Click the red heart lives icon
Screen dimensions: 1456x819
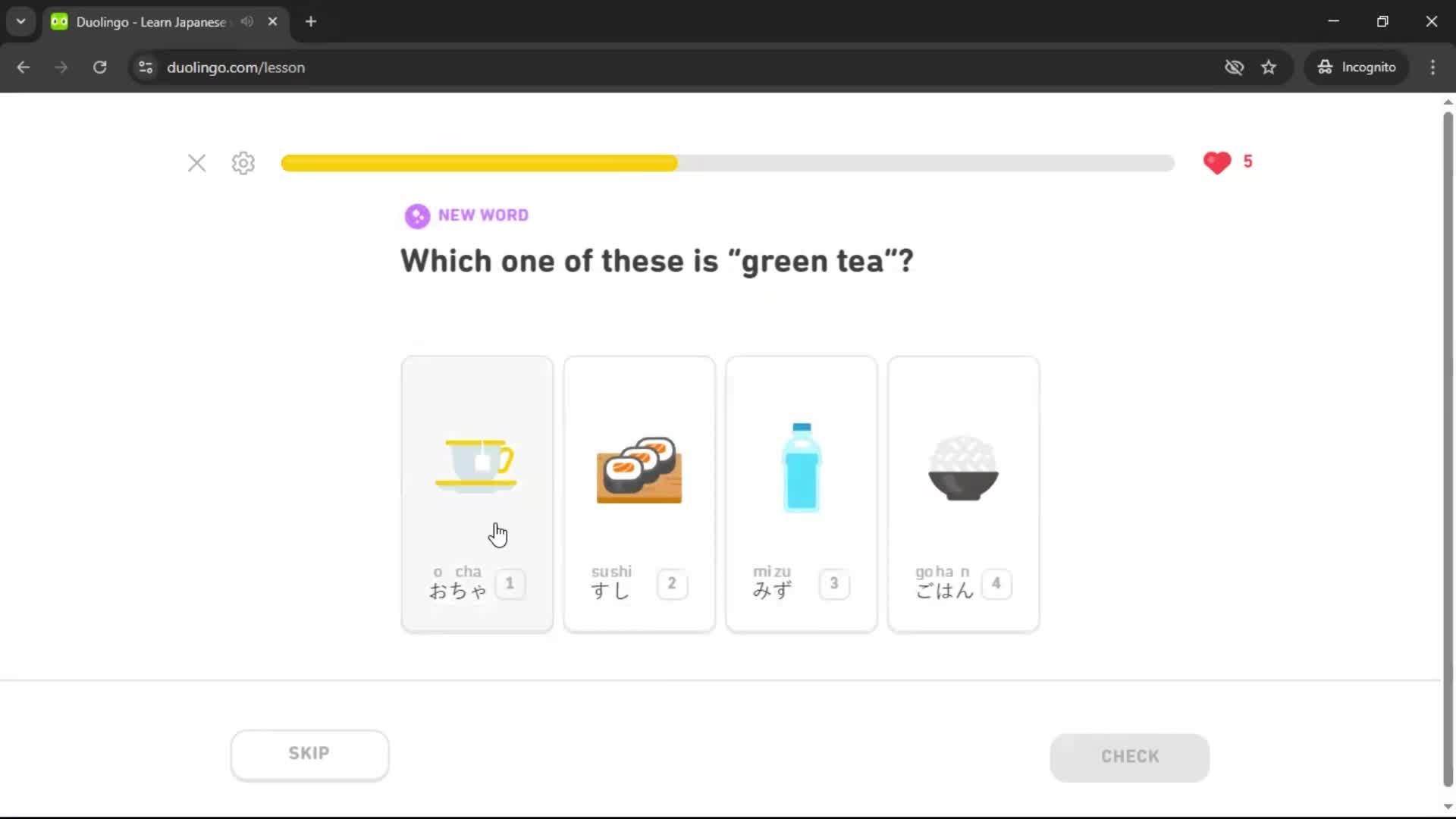(1217, 162)
